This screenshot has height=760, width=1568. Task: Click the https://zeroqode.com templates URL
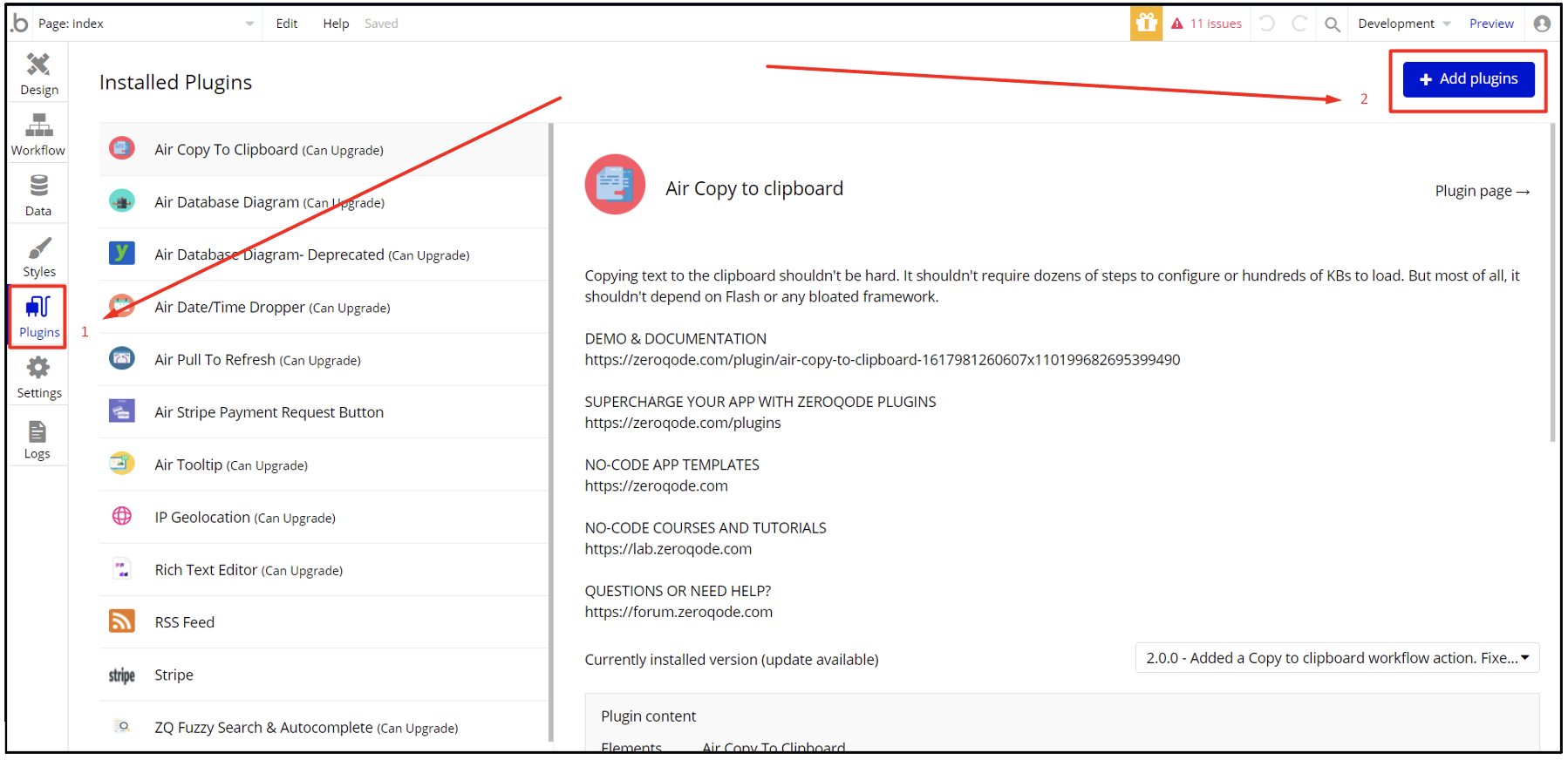click(x=656, y=485)
